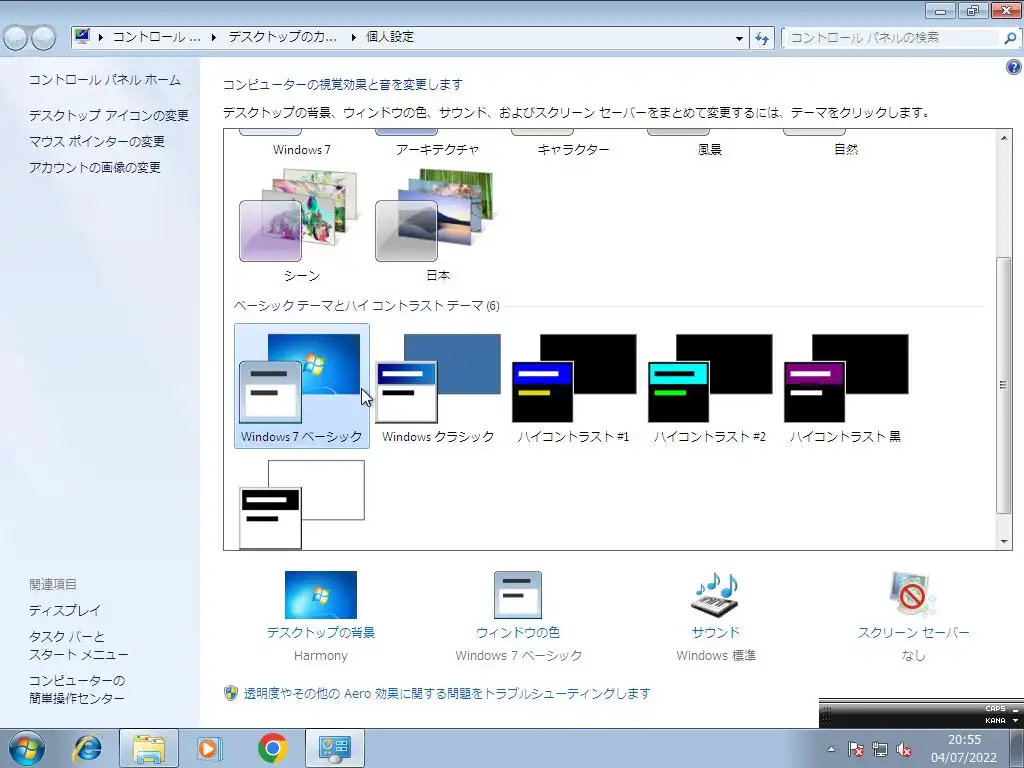Click the help question mark icon
The height and width of the screenshot is (768, 1024).
click(1014, 67)
